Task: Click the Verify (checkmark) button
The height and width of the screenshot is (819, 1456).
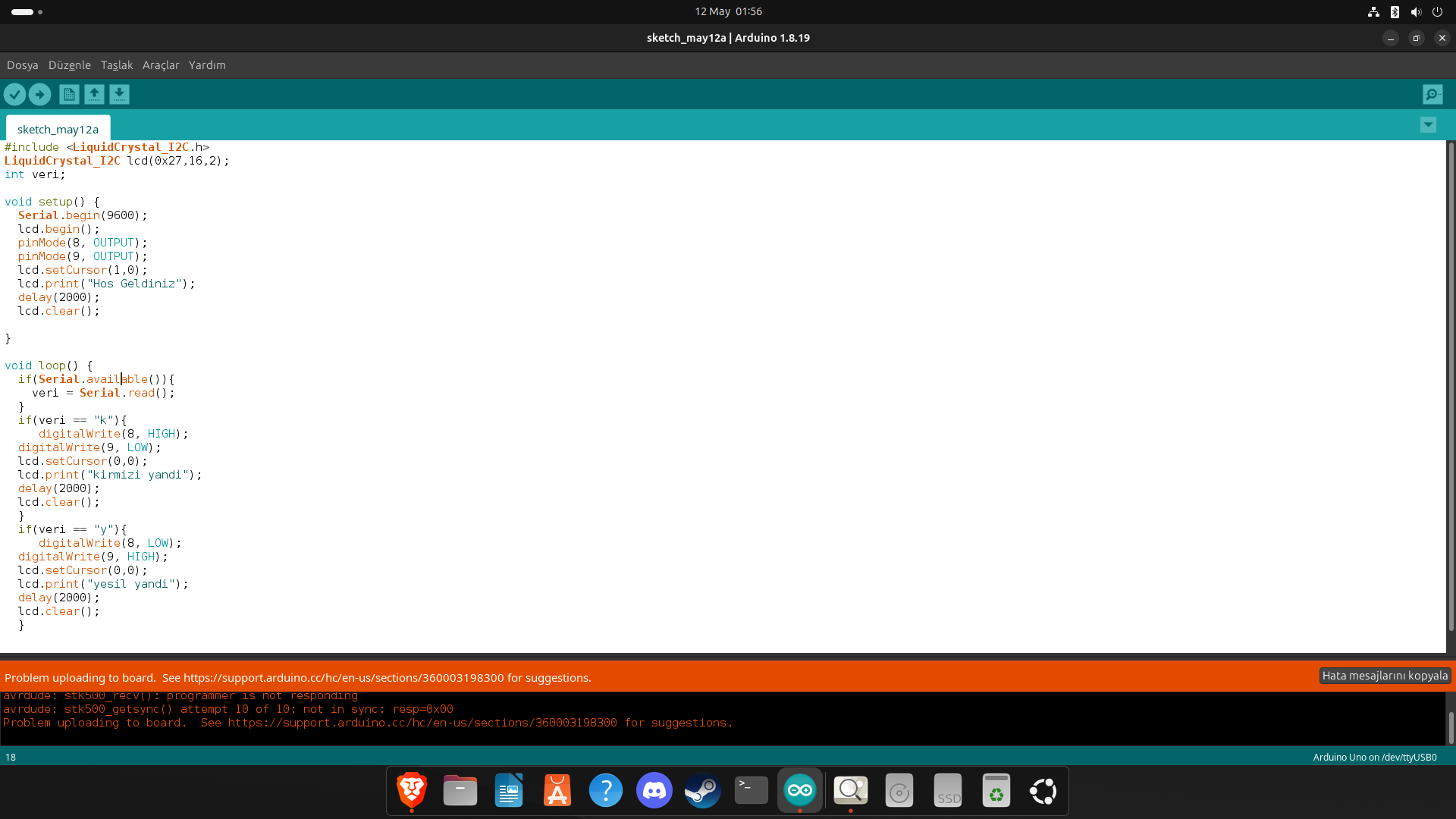Action: [x=14, y=94]
